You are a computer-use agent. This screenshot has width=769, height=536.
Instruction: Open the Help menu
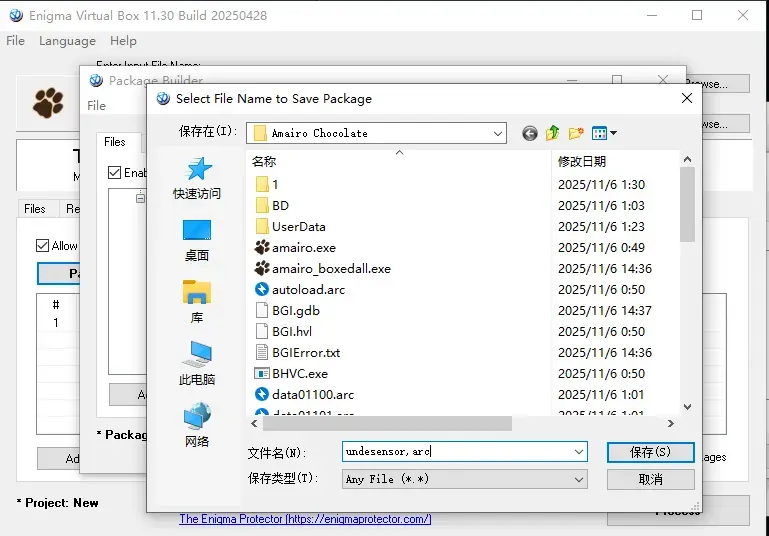123,41
